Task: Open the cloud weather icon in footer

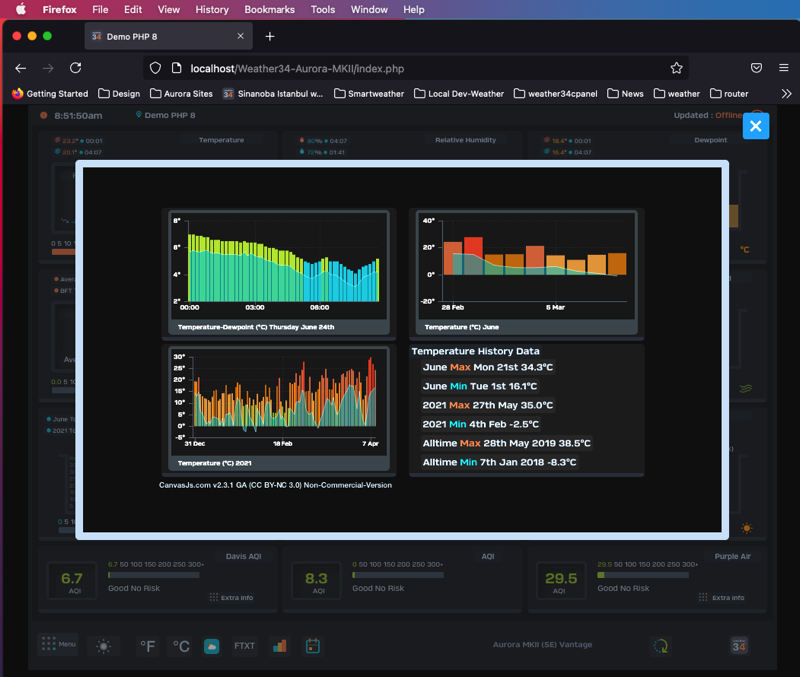Action: point(211,646)
